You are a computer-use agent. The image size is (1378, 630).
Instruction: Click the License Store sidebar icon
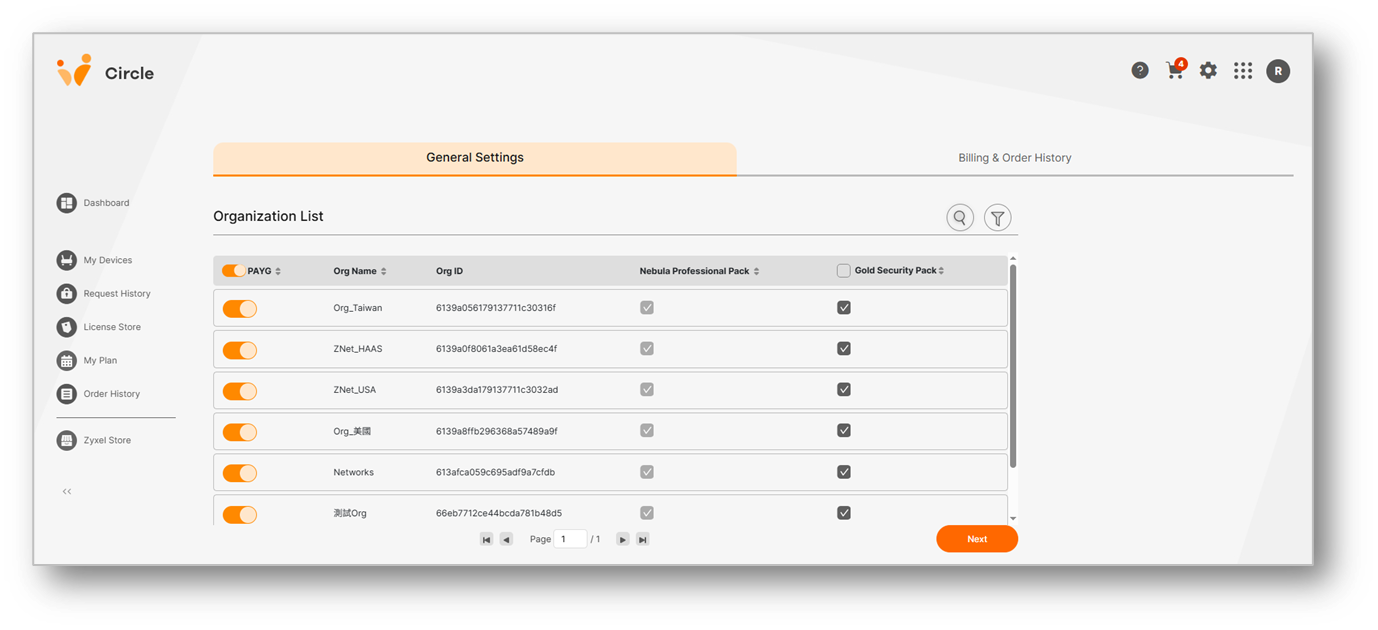pyautogui.click(x=67, y=327)
